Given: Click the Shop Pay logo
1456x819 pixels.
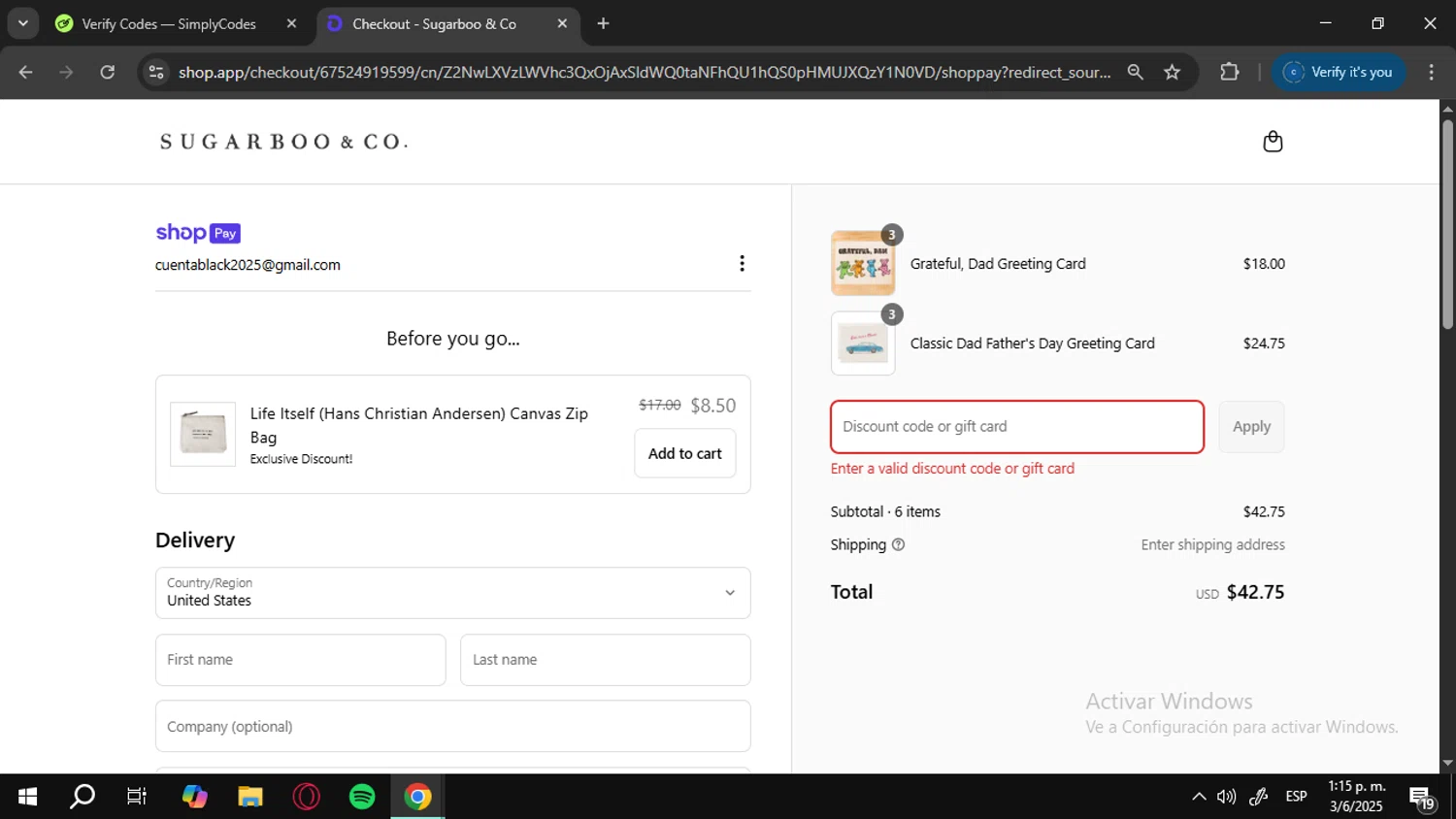Looking at the screenshot, I should 198,233.
